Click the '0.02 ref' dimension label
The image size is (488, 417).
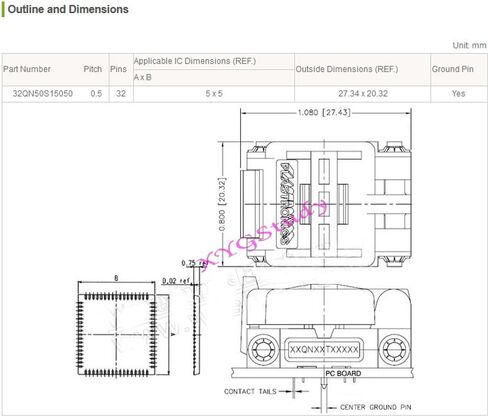[176, 281]
